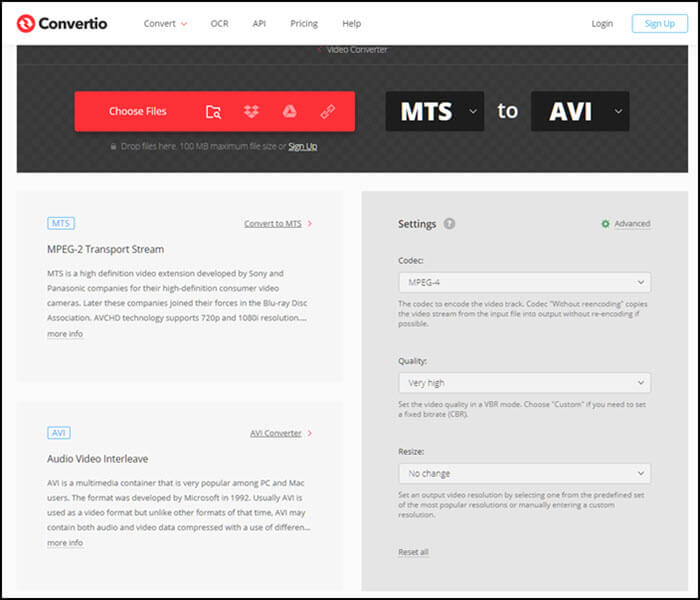Screen dimensions: 700x600
Task: Expand the Codec MPEG-4 dropdown
Action: [x=523, y=282]
